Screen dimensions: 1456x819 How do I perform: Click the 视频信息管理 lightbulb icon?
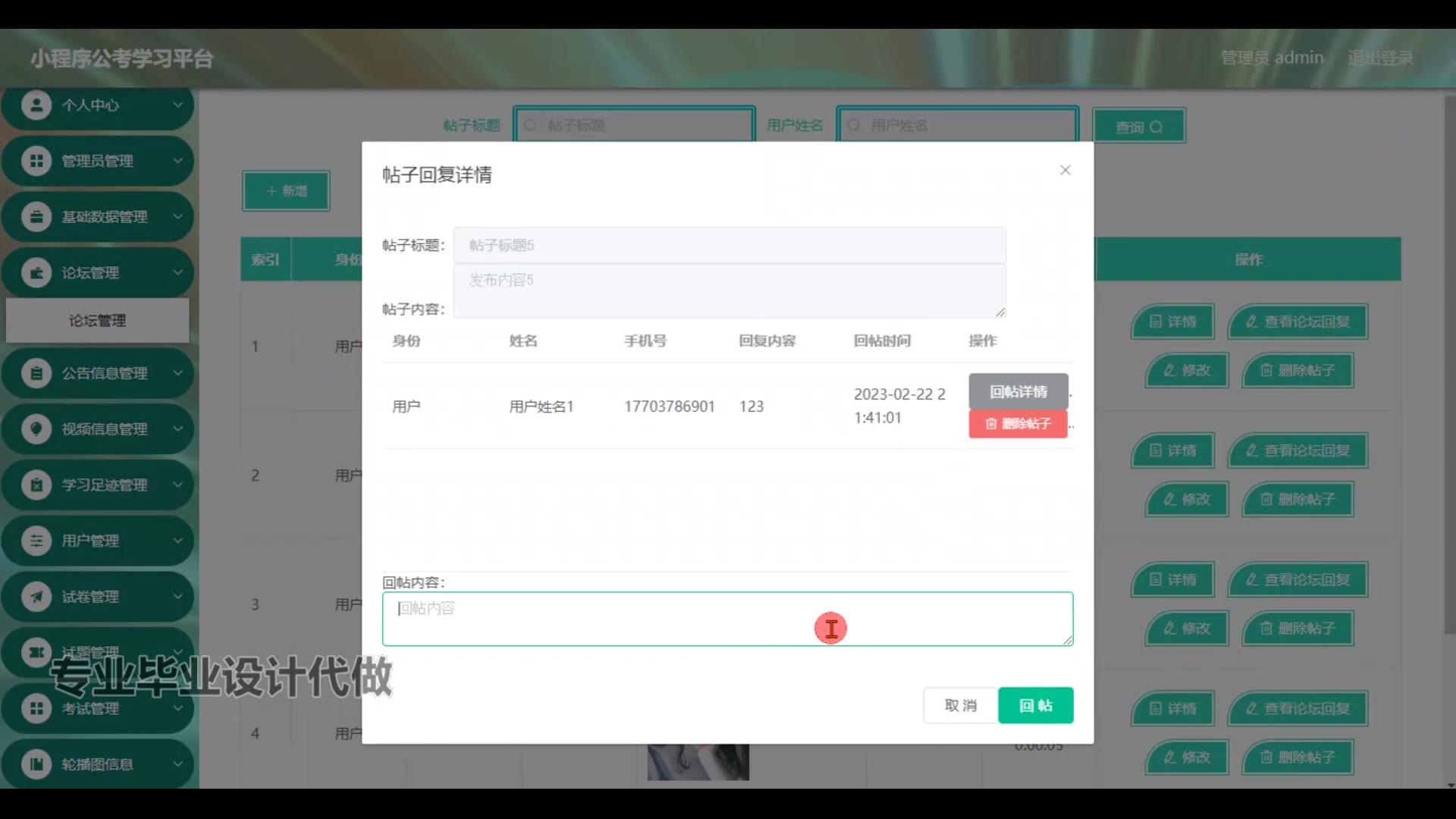click(36, 429)
